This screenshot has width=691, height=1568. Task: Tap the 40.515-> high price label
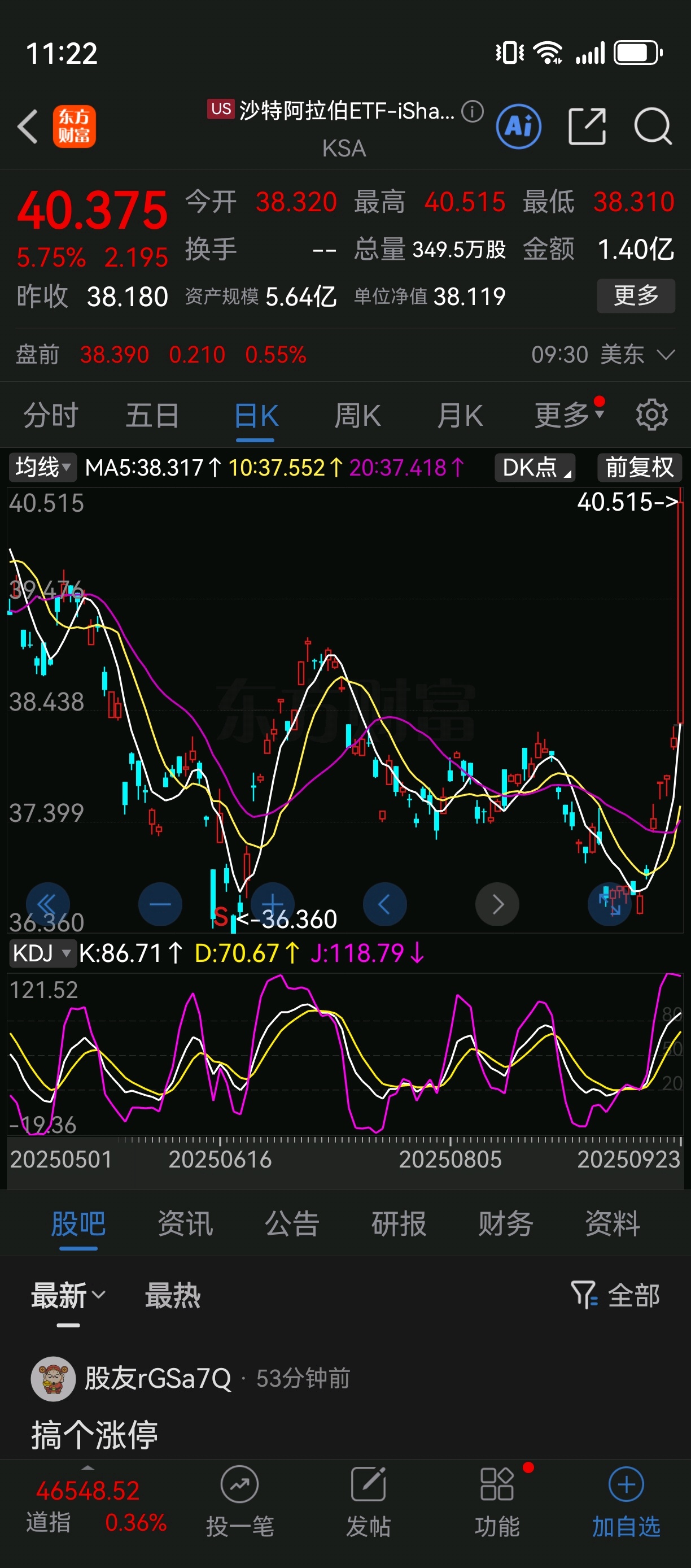tap(627, 502)
